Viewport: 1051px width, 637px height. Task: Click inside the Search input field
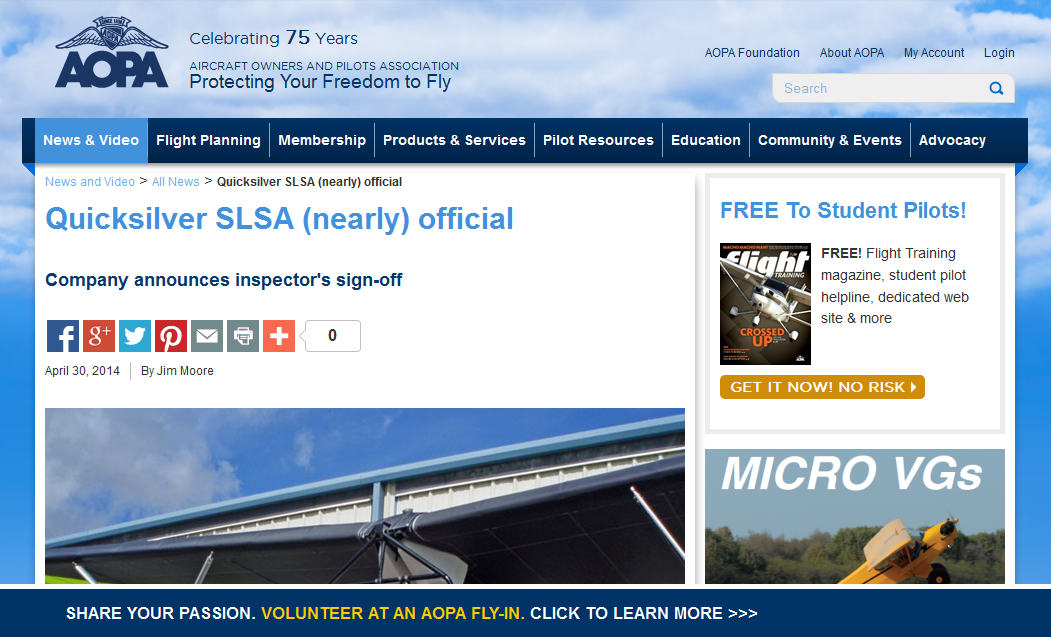pos(880,89)
